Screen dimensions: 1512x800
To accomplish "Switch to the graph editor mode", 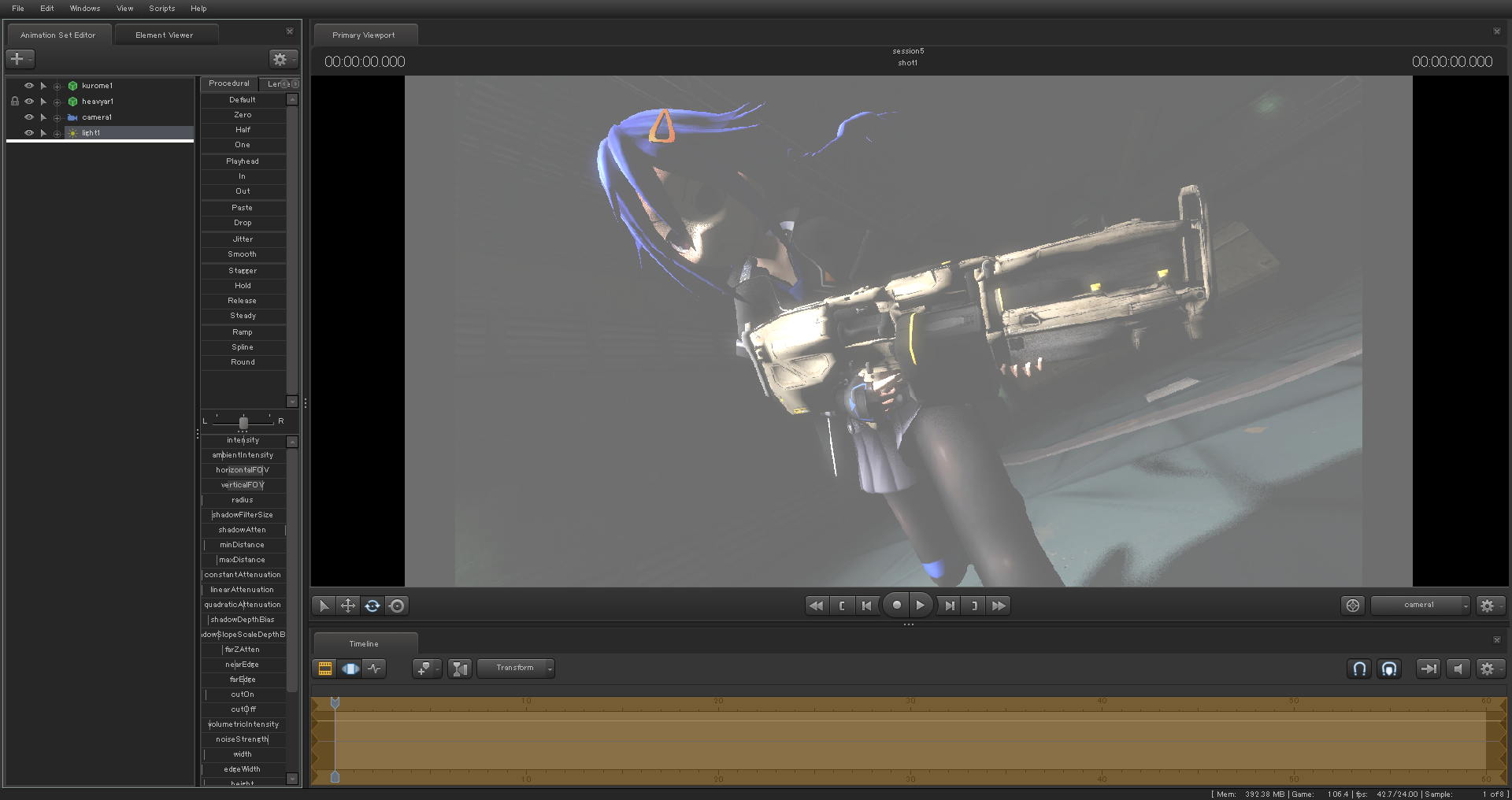I will pyautogui.click(x=374, y=669).
